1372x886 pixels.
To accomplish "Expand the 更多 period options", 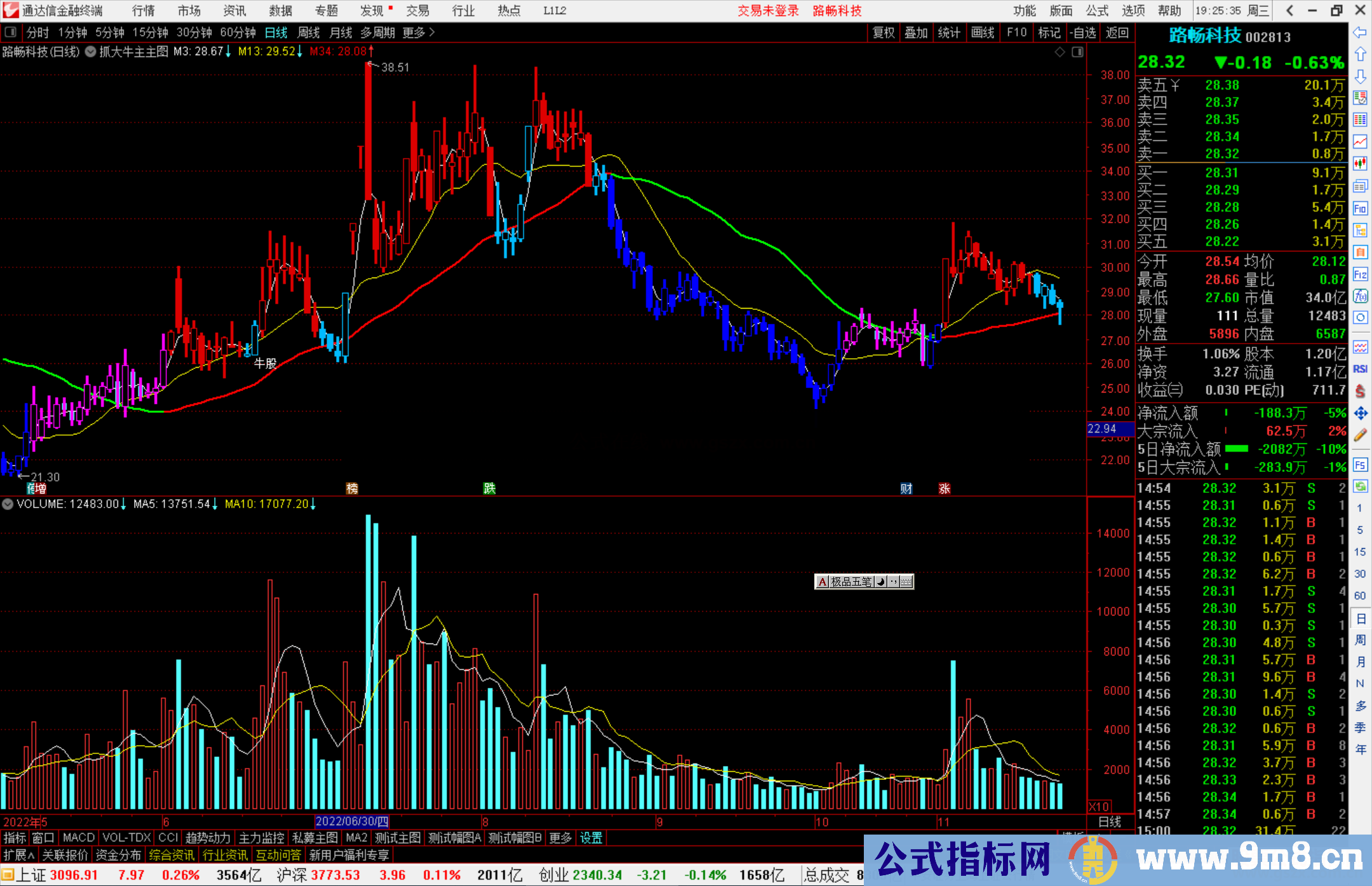I will pos(419,32).
